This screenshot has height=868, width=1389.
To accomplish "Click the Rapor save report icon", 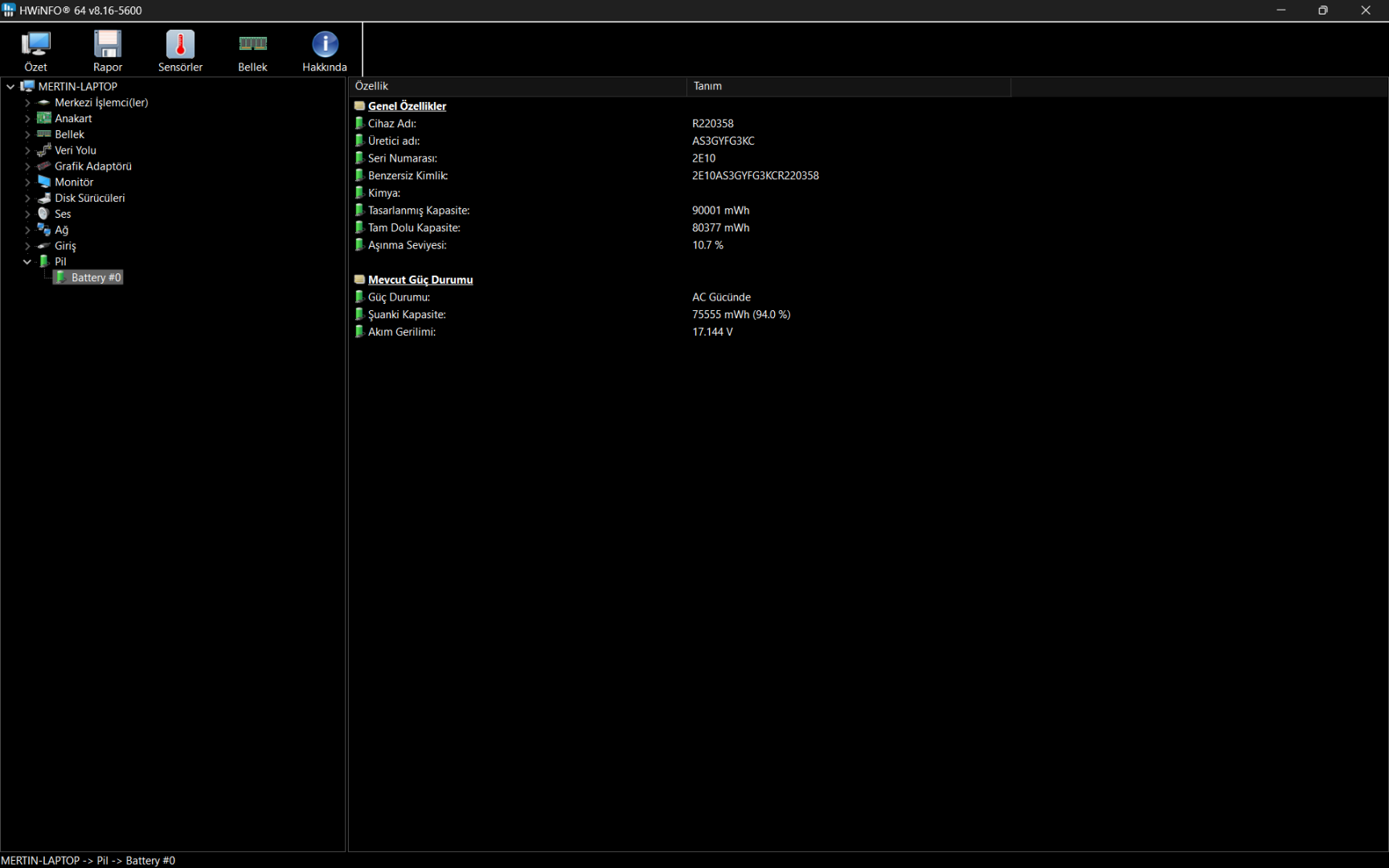I will click(108, 44).
